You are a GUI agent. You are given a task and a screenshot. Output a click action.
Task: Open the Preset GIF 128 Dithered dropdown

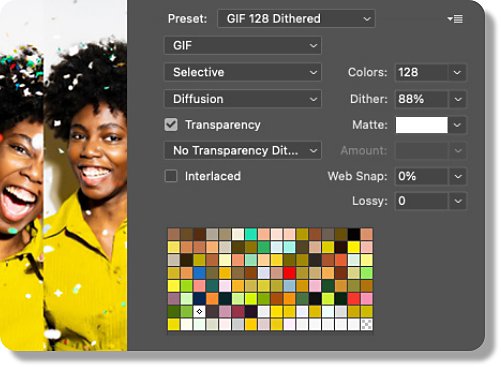coord(296,19)
